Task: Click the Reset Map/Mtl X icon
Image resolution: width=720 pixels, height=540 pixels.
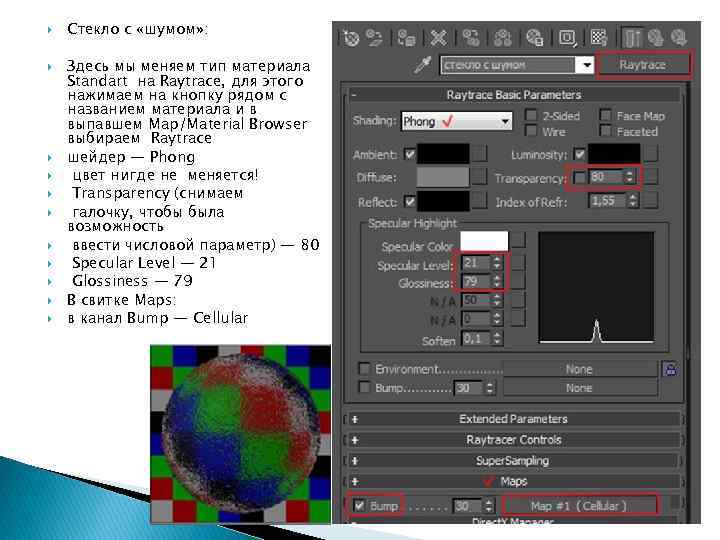Action: coord(439,38)
